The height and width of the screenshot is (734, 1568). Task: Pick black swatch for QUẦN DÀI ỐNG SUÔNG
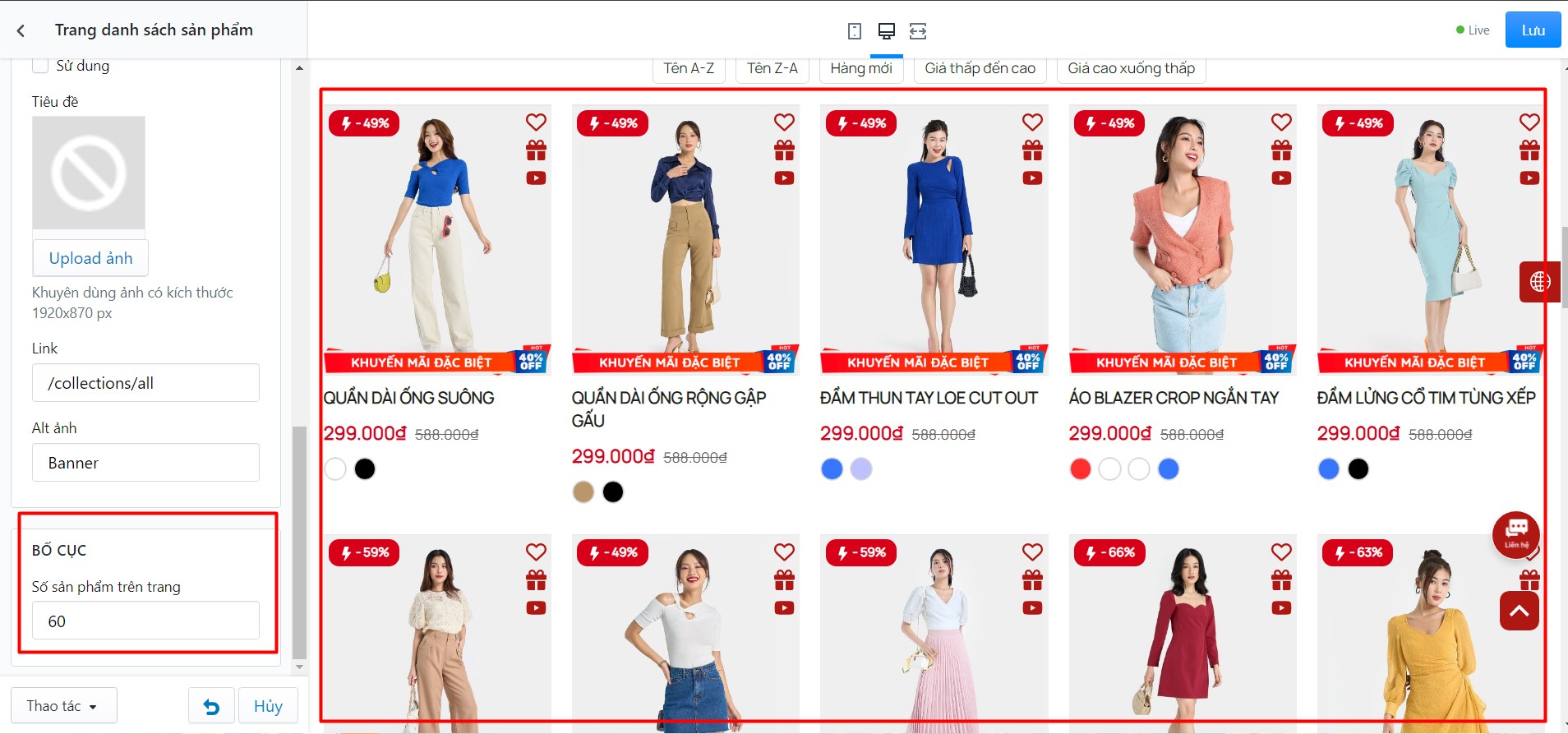tap(365, 469)
